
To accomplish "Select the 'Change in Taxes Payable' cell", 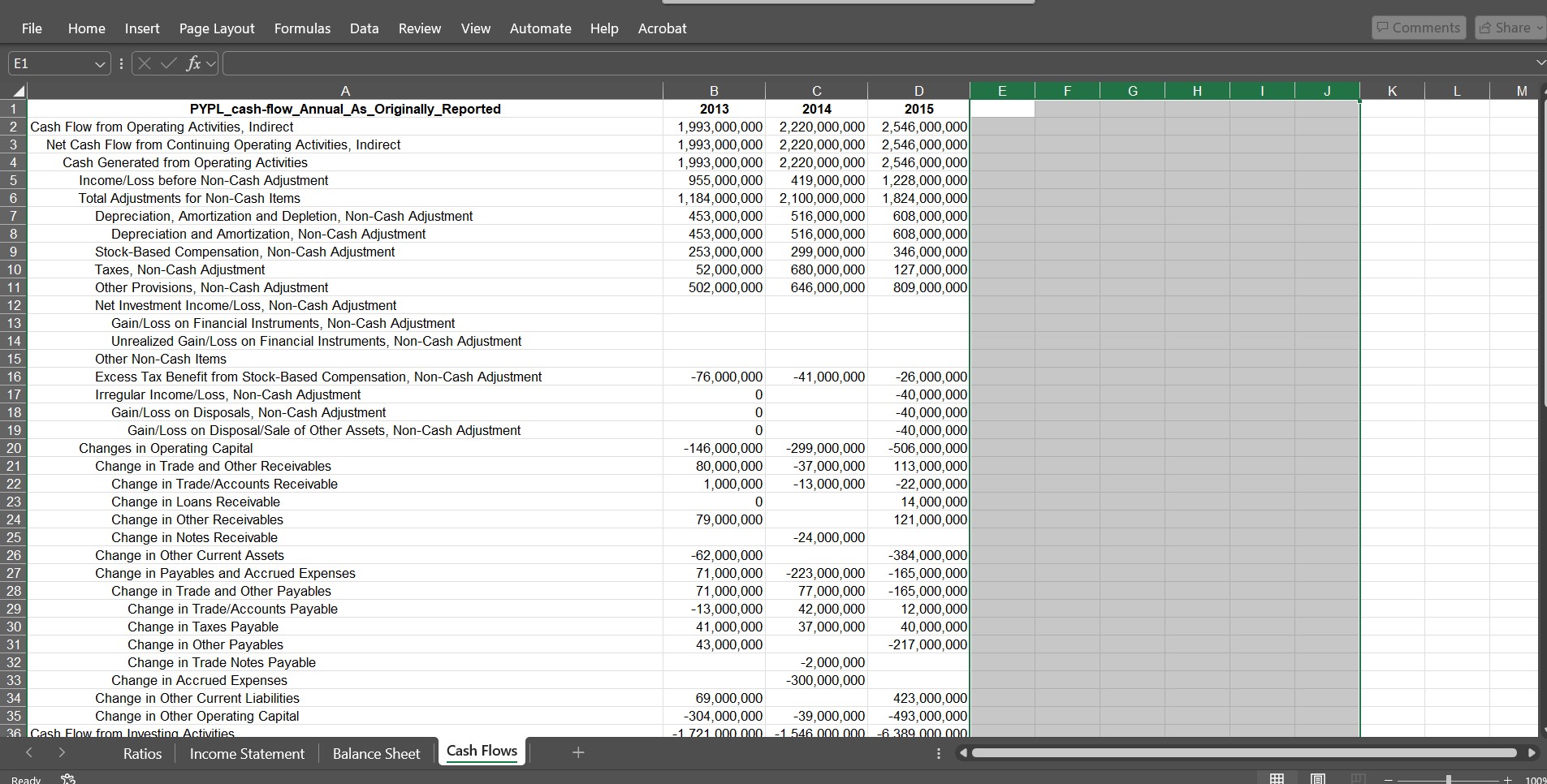I will coord(345,627).
